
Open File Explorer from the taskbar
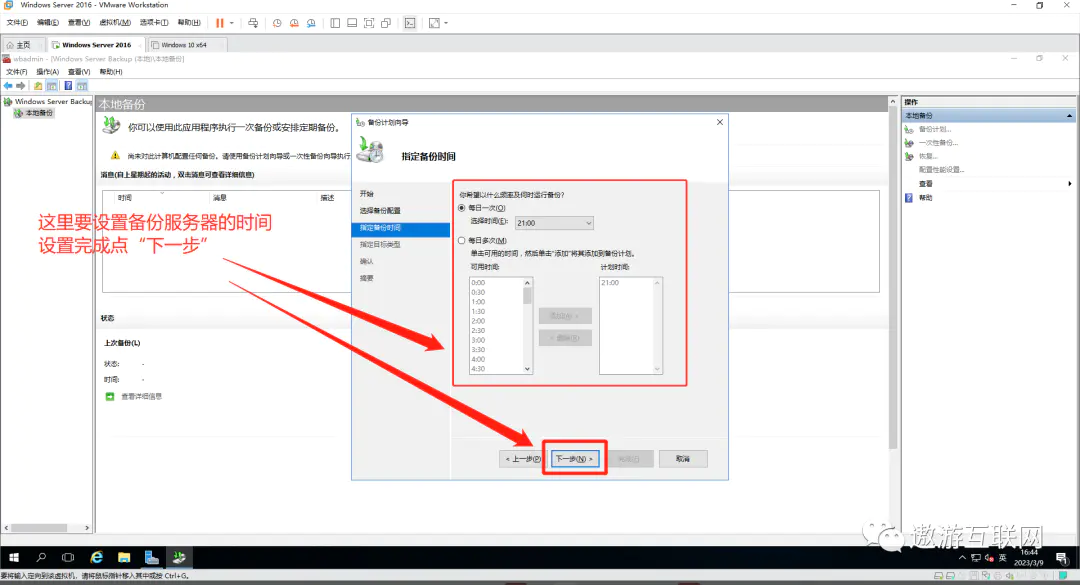[125, 557]
